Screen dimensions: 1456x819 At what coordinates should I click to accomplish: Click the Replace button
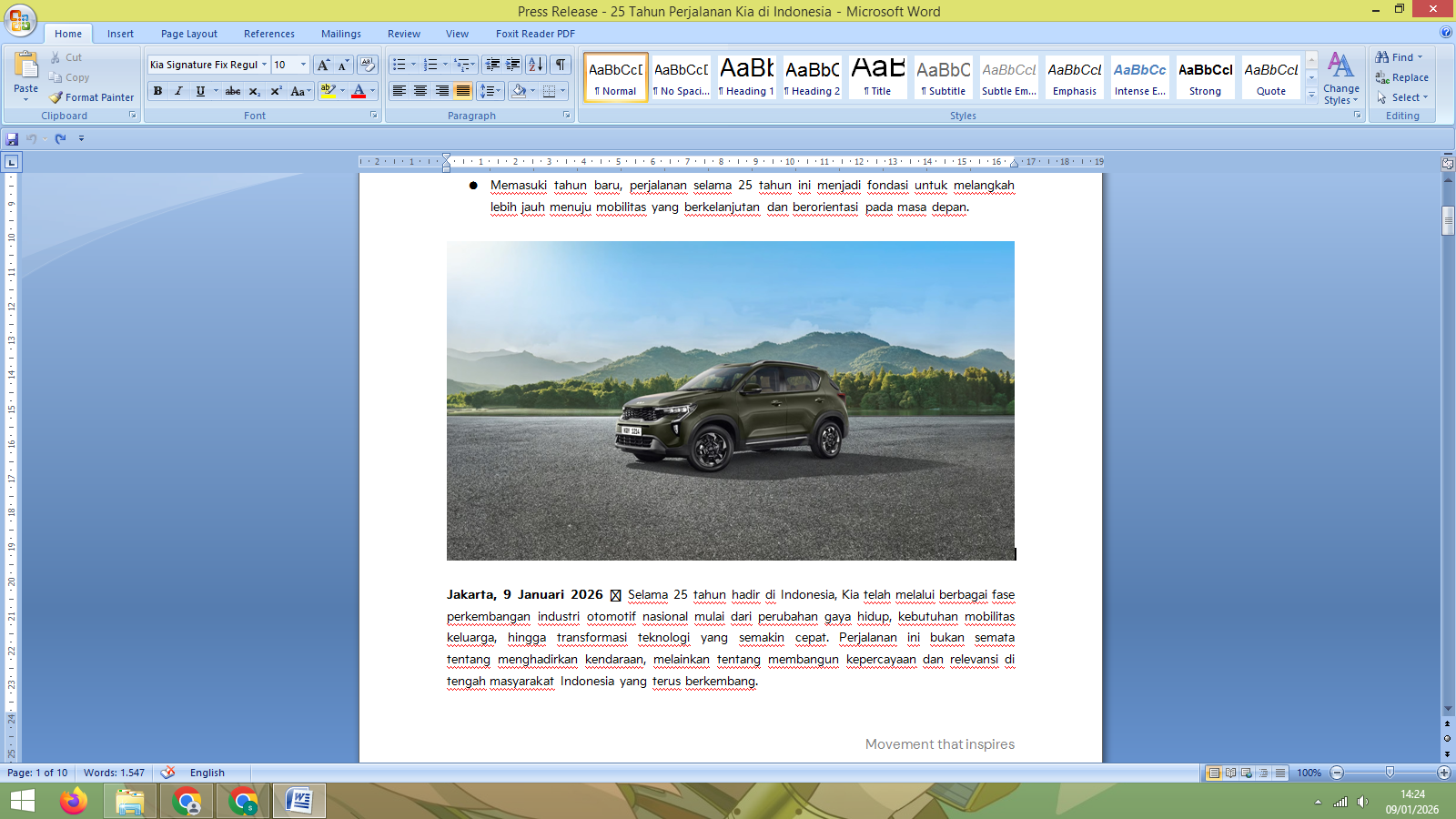pyautogui.click(x=1401, y=77)
